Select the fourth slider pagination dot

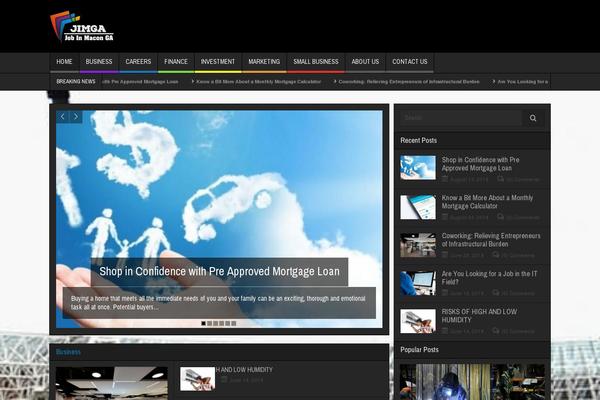222,323
